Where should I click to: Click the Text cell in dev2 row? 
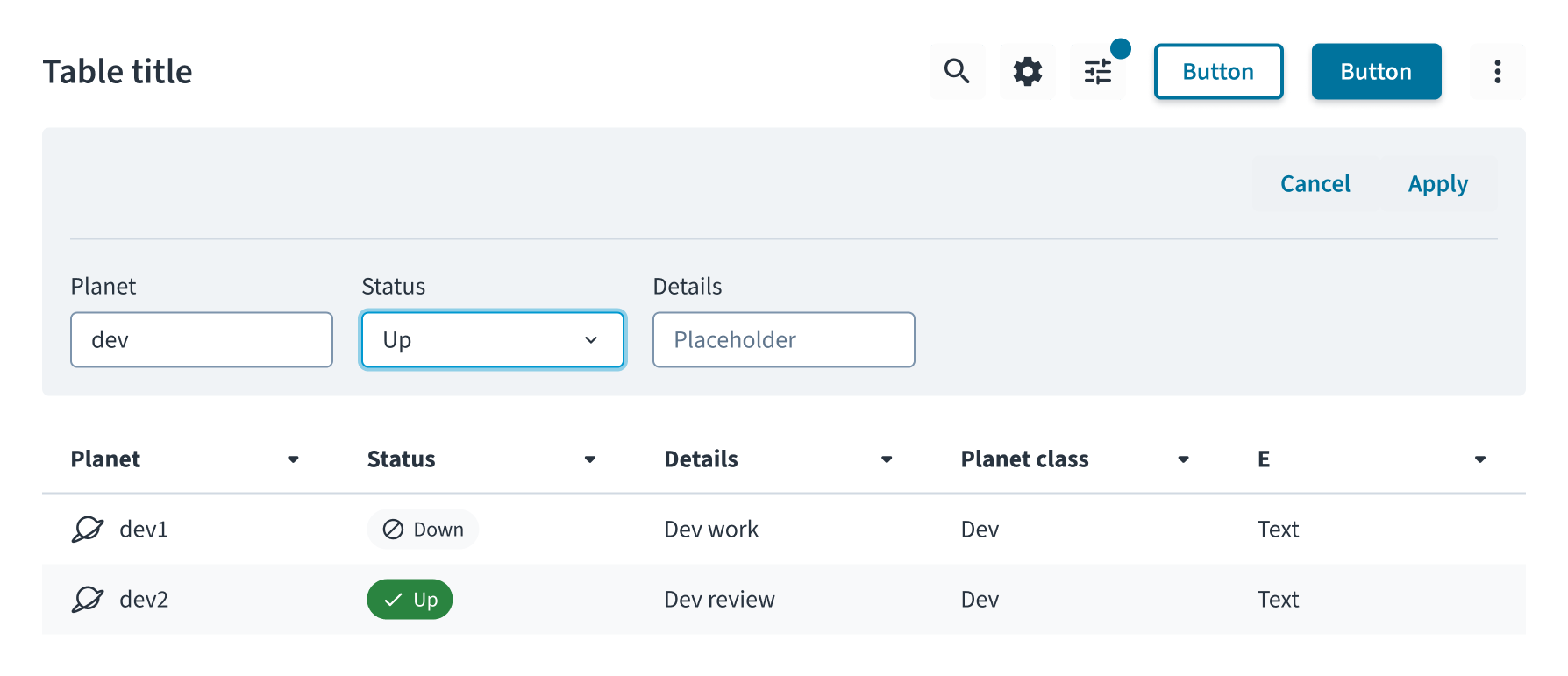click(1278, 600)
